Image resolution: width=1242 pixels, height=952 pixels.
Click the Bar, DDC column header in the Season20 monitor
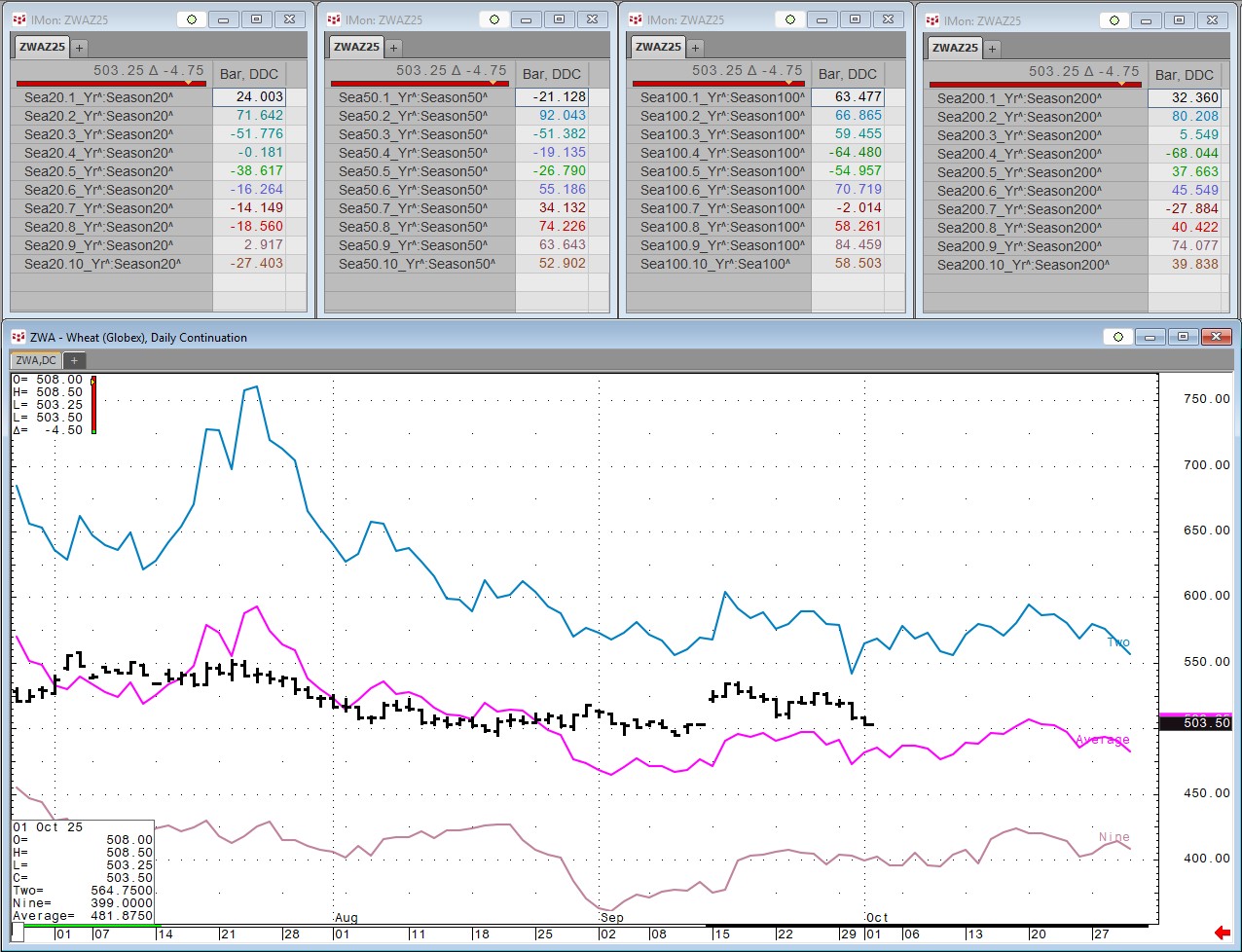click(249, 74)
